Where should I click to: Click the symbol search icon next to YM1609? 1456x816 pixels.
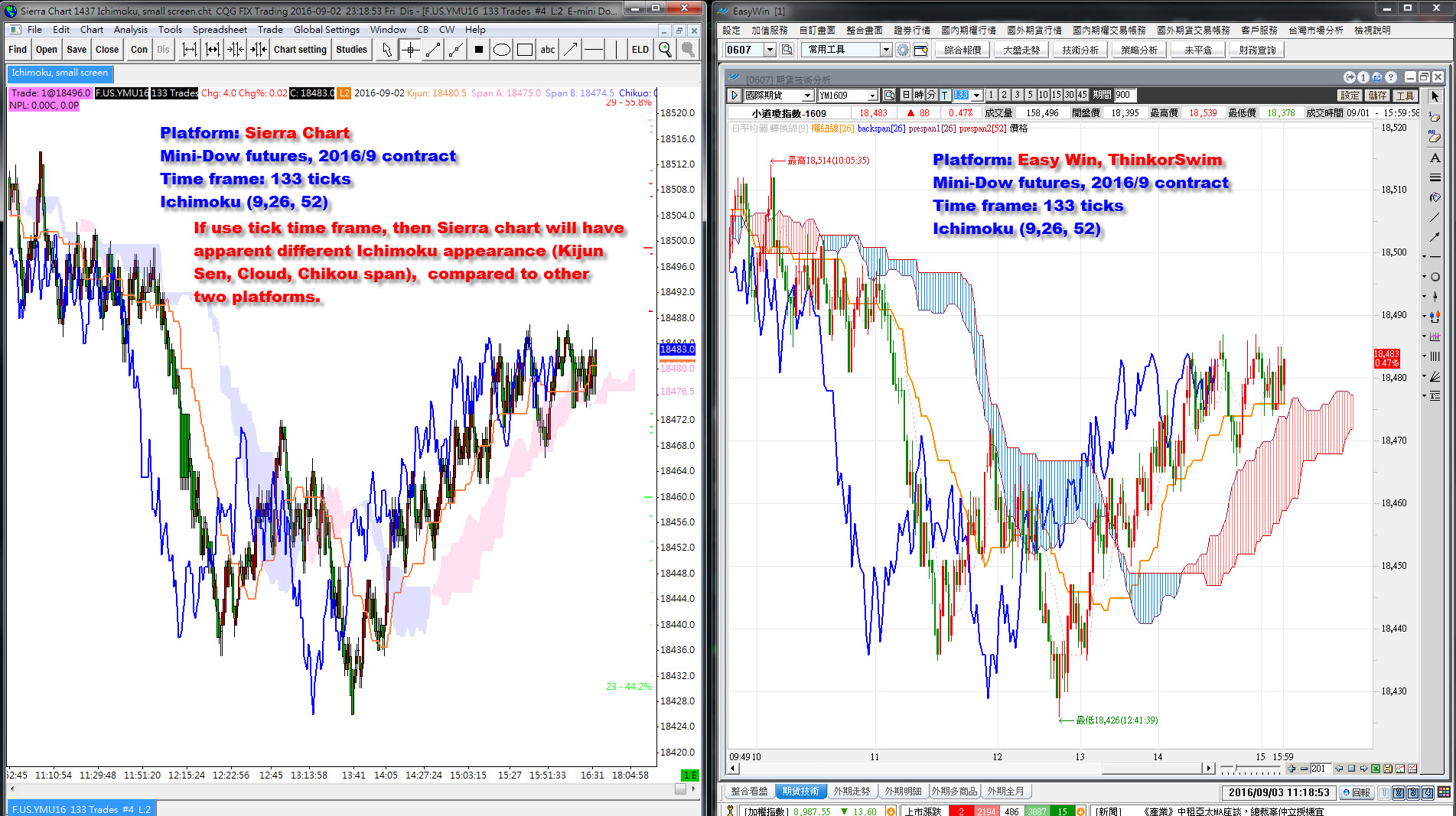889,95
